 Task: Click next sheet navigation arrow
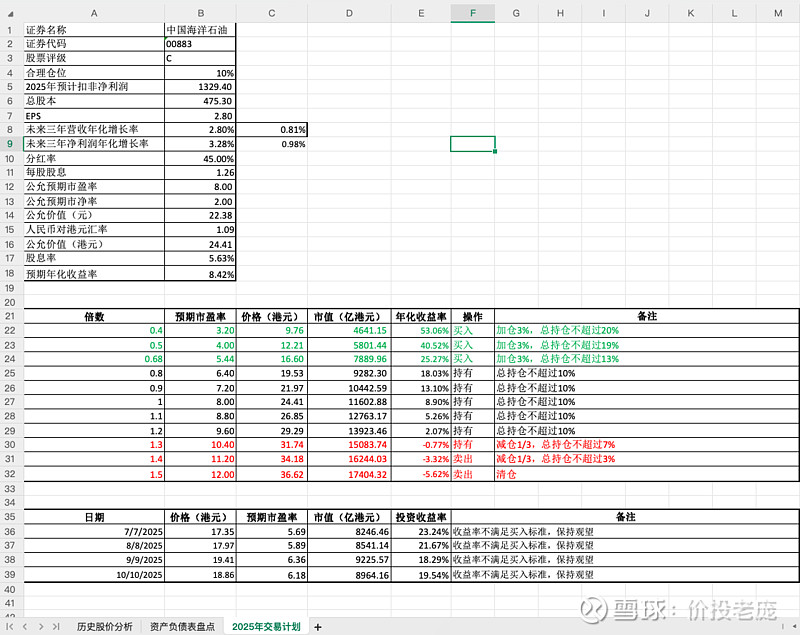pyautogui.click(x=41, y=626)
